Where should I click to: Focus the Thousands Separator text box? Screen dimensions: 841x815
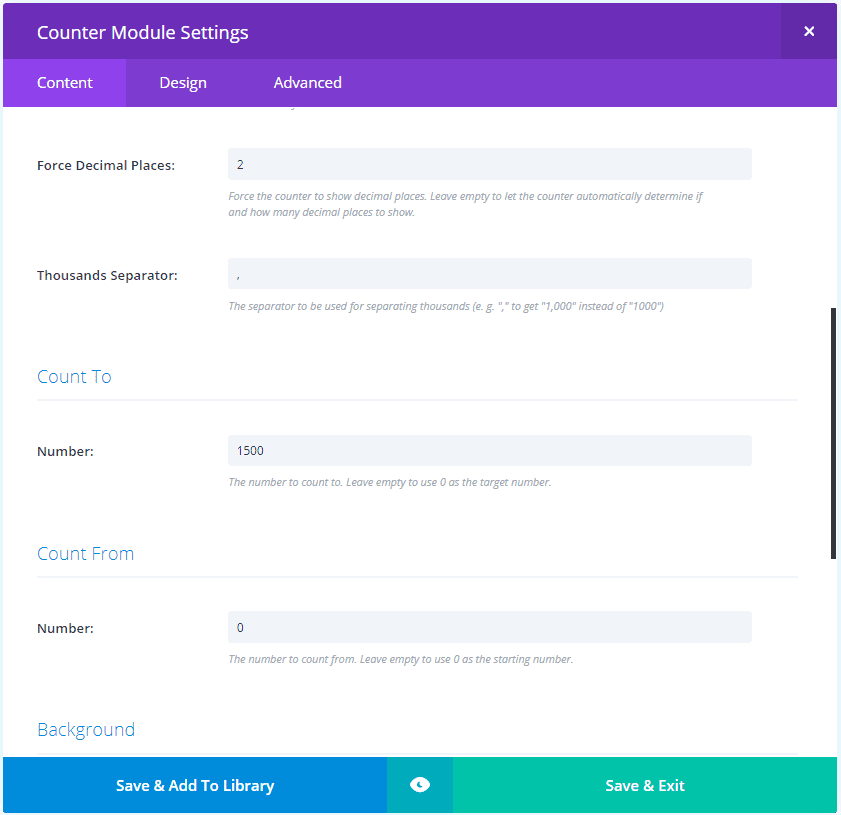point(489,274)
